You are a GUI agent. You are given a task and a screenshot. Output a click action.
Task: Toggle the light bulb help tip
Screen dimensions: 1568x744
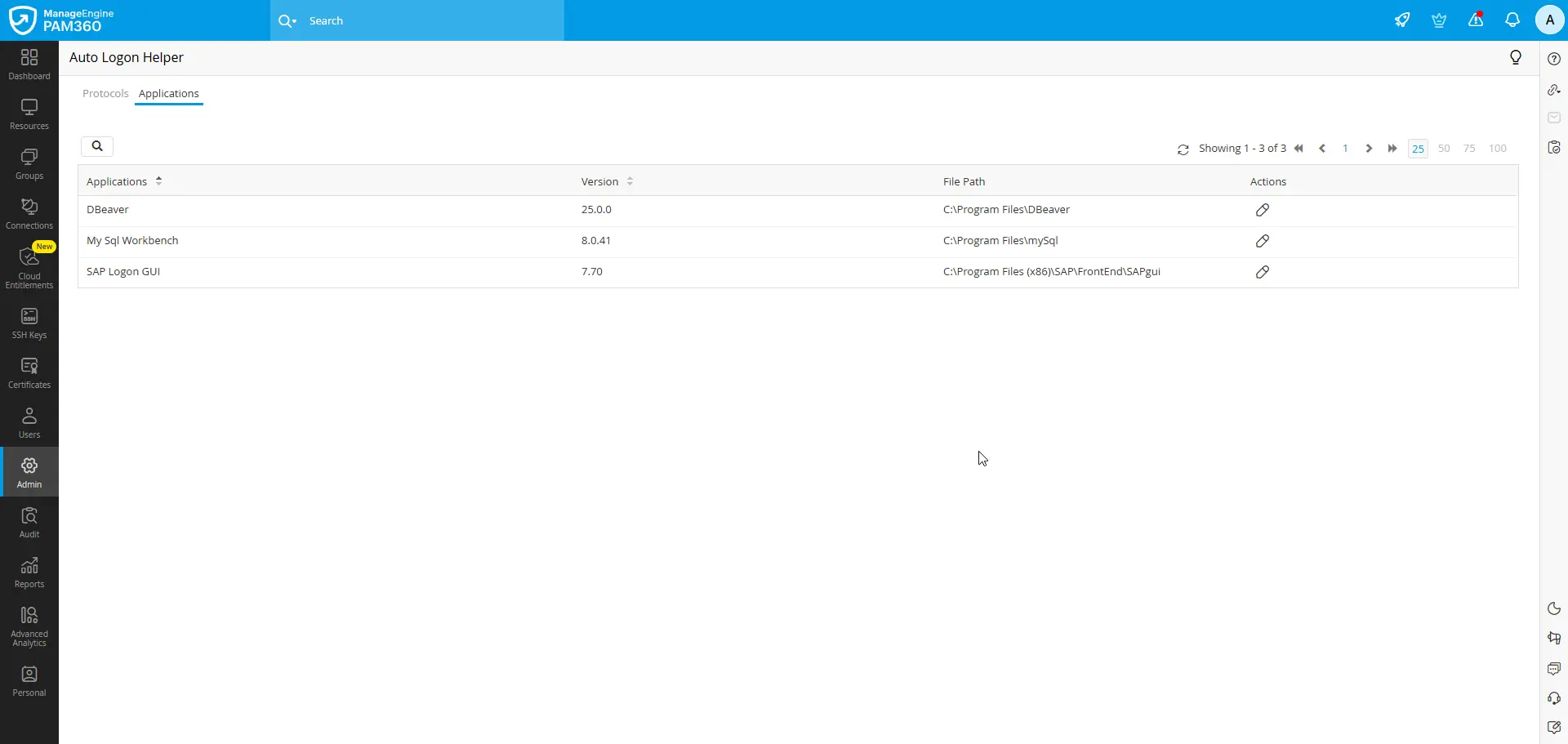point(1516,57)
